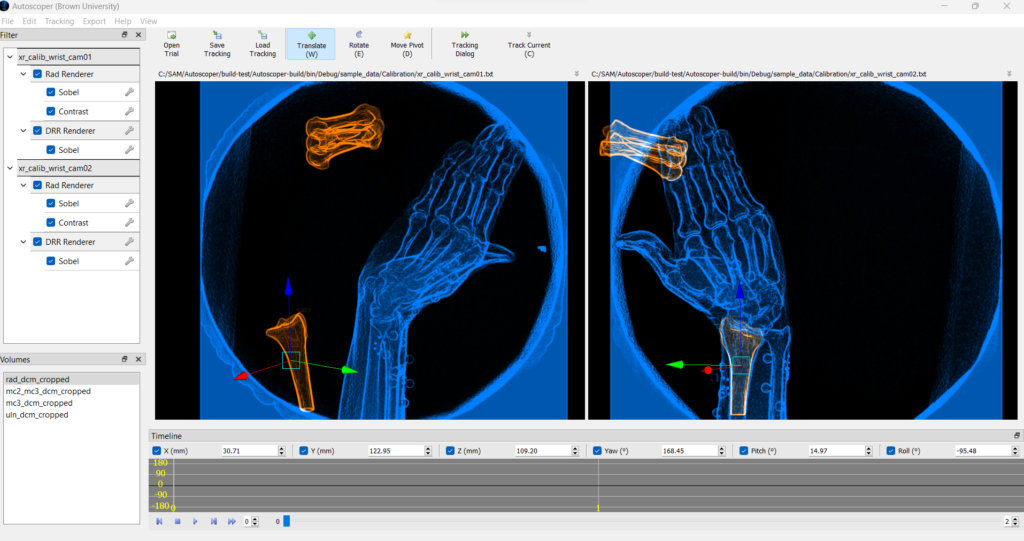Open the Tracking Dialog
The height and width of the screenshot is (541, 1024).
pyautogui.click(x=464, y=44)
